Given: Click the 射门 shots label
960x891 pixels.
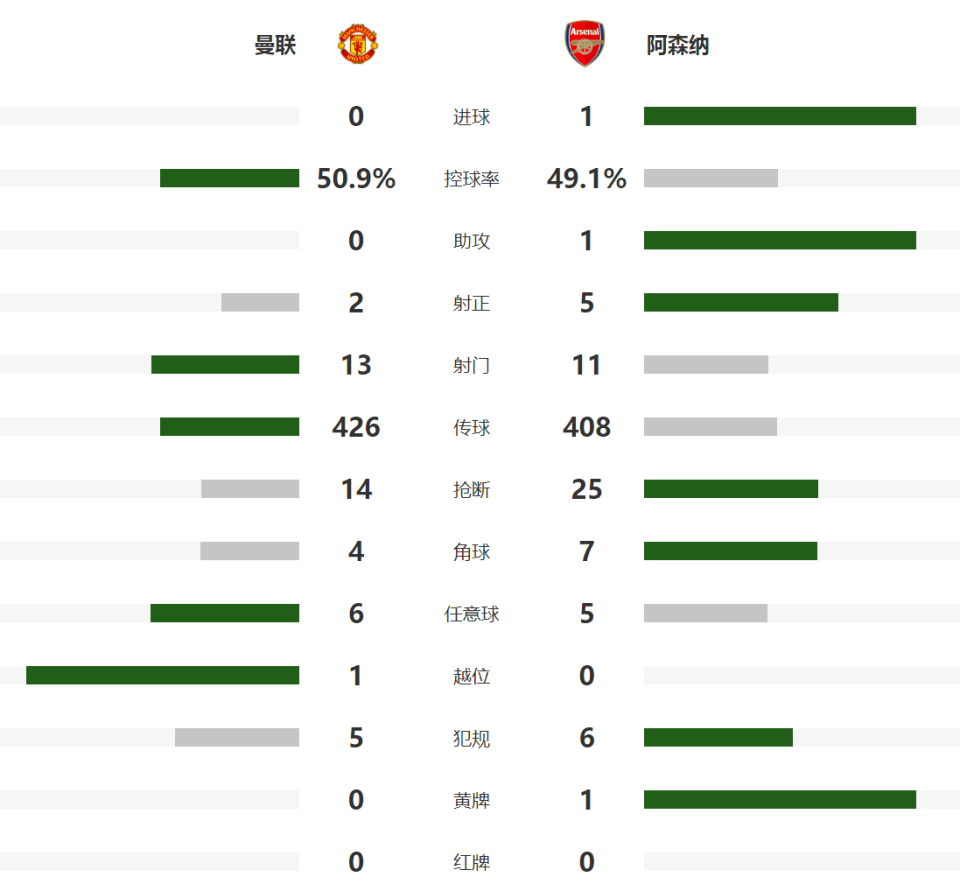Looking at the screenshot, I should point(471,366).
